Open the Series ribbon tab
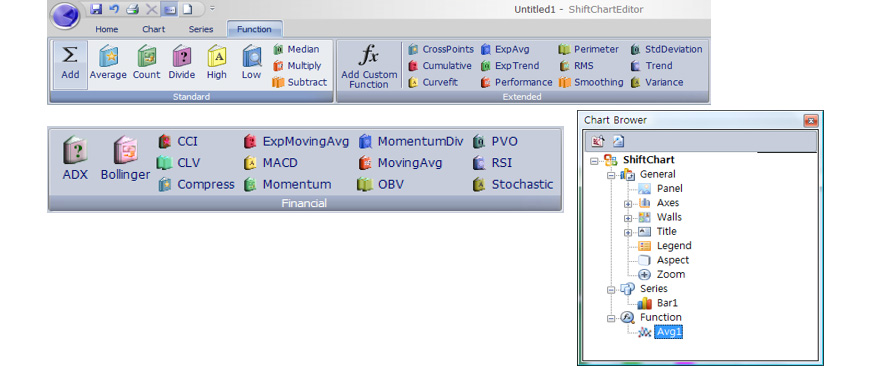This screenshot has height=377, width=876. [201, 30]
